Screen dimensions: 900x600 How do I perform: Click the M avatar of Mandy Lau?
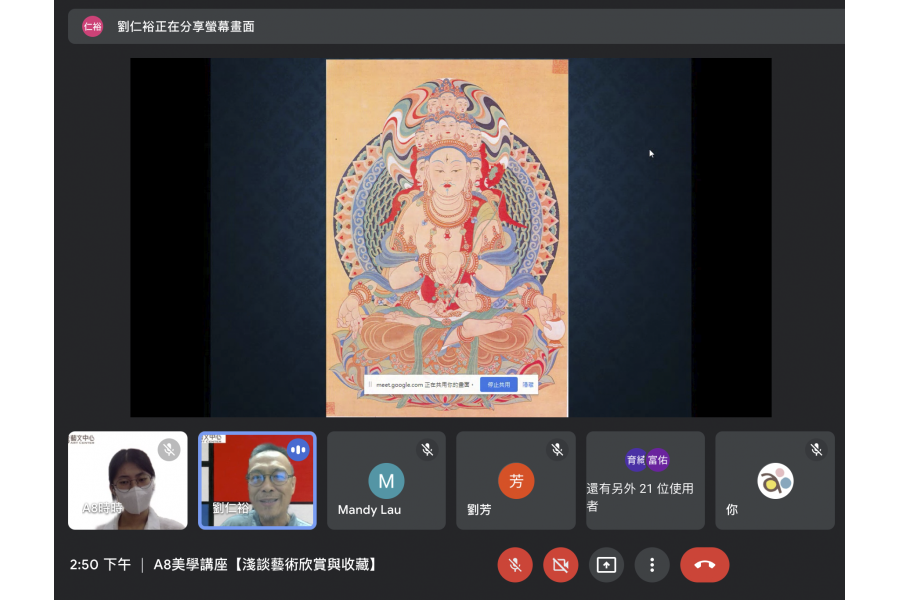[x=386, y=481]
